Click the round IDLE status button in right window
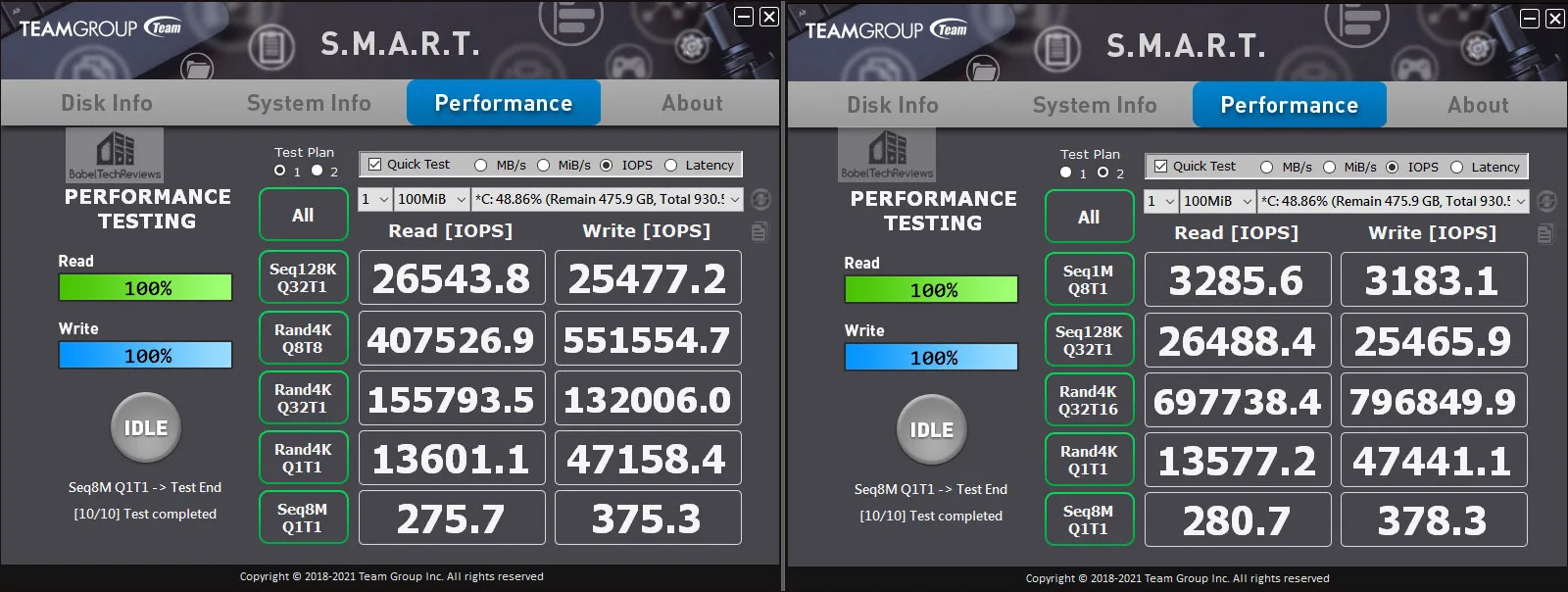The image size is (1568, 592). pos(932,429)
